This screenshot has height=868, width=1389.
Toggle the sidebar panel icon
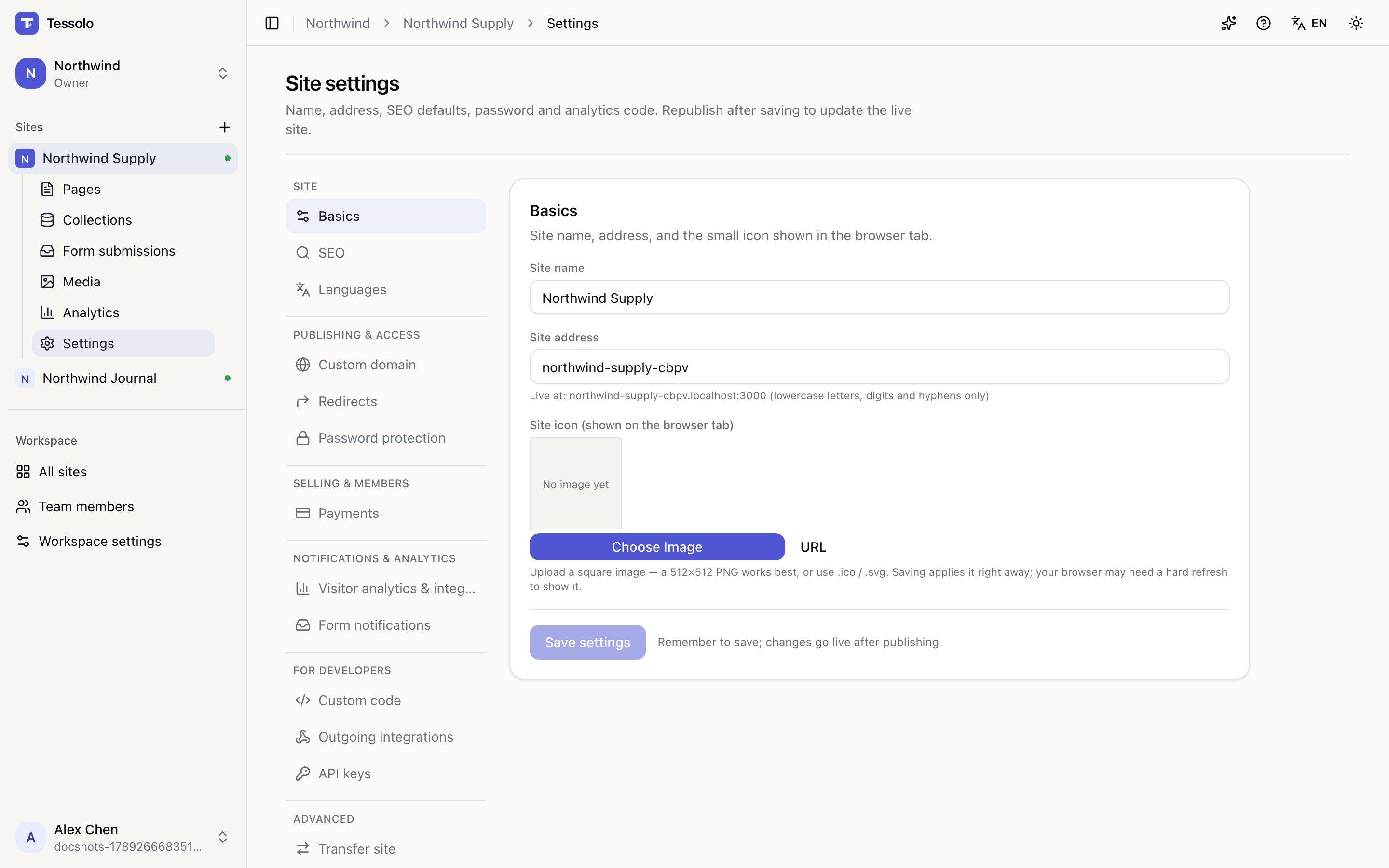coord(272,23)
